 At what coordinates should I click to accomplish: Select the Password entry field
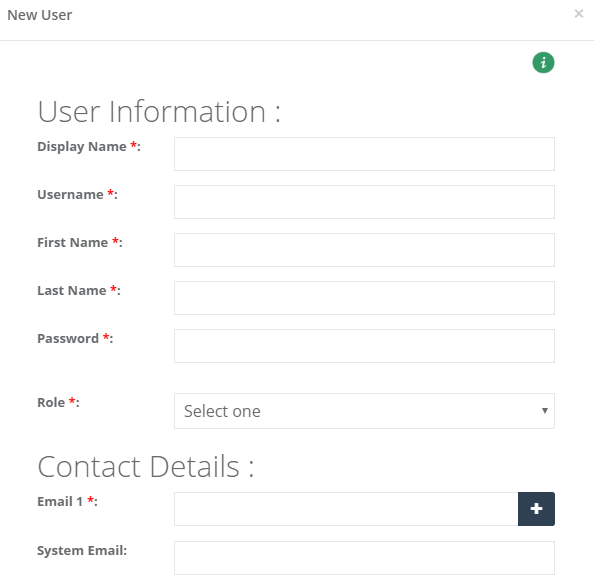click(x=364, y=346)
